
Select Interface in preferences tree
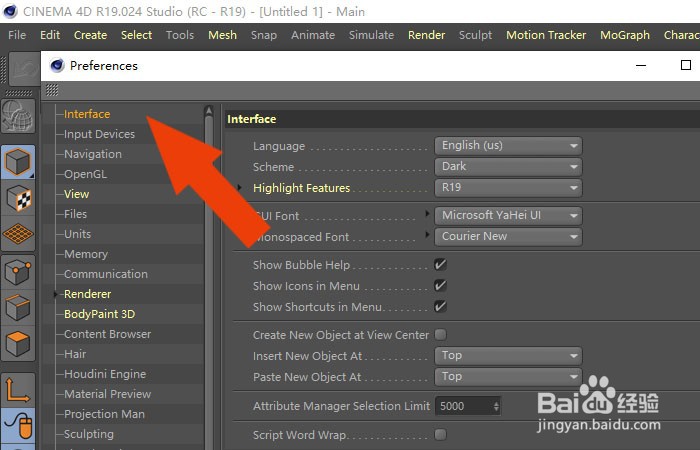point(87,114)
